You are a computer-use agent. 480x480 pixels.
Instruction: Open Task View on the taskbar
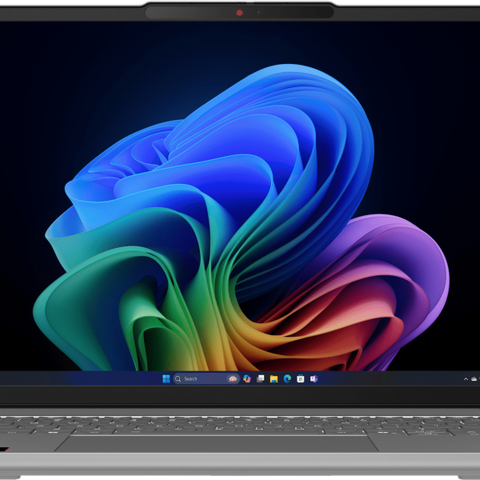pos(260,379)
